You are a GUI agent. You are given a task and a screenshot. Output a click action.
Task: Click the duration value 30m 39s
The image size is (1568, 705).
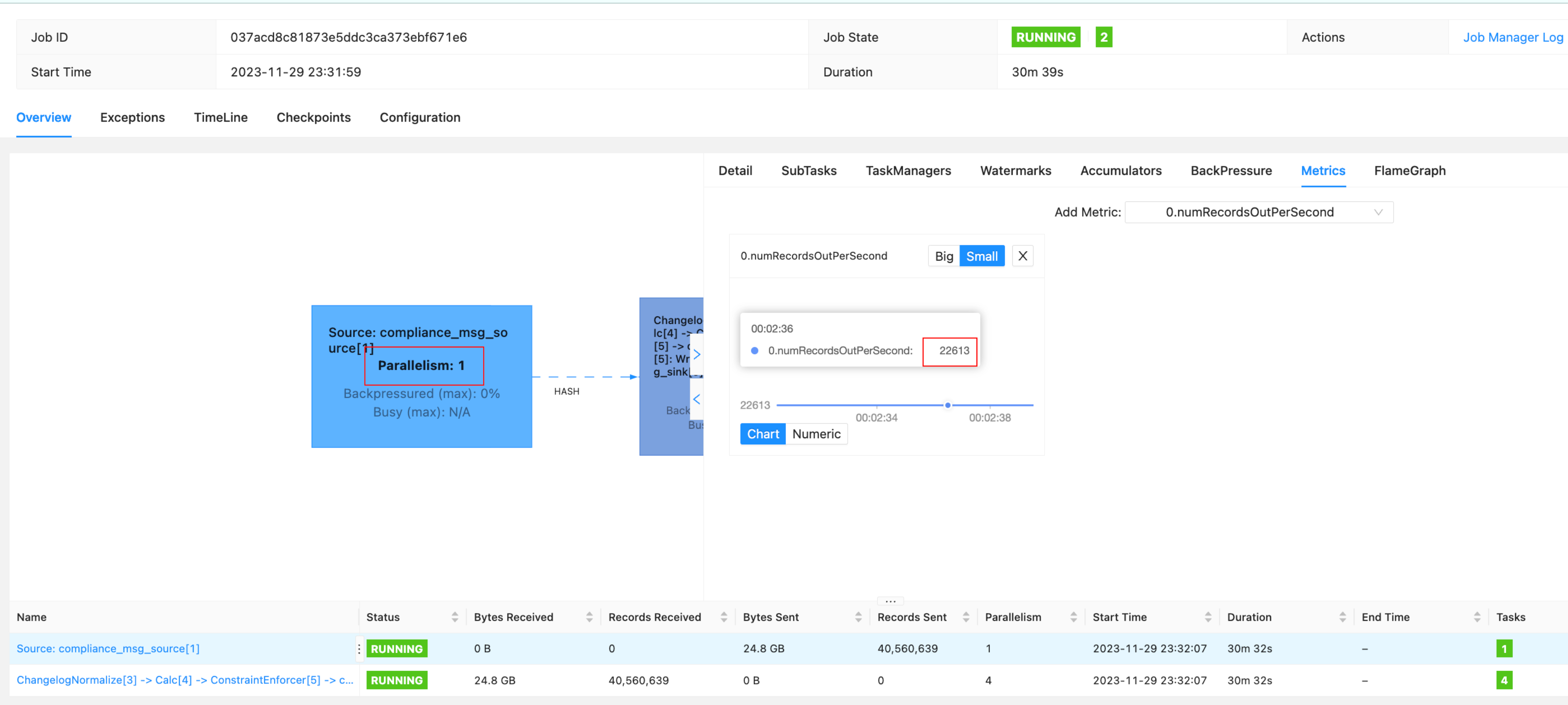(x=1037, y=72)
